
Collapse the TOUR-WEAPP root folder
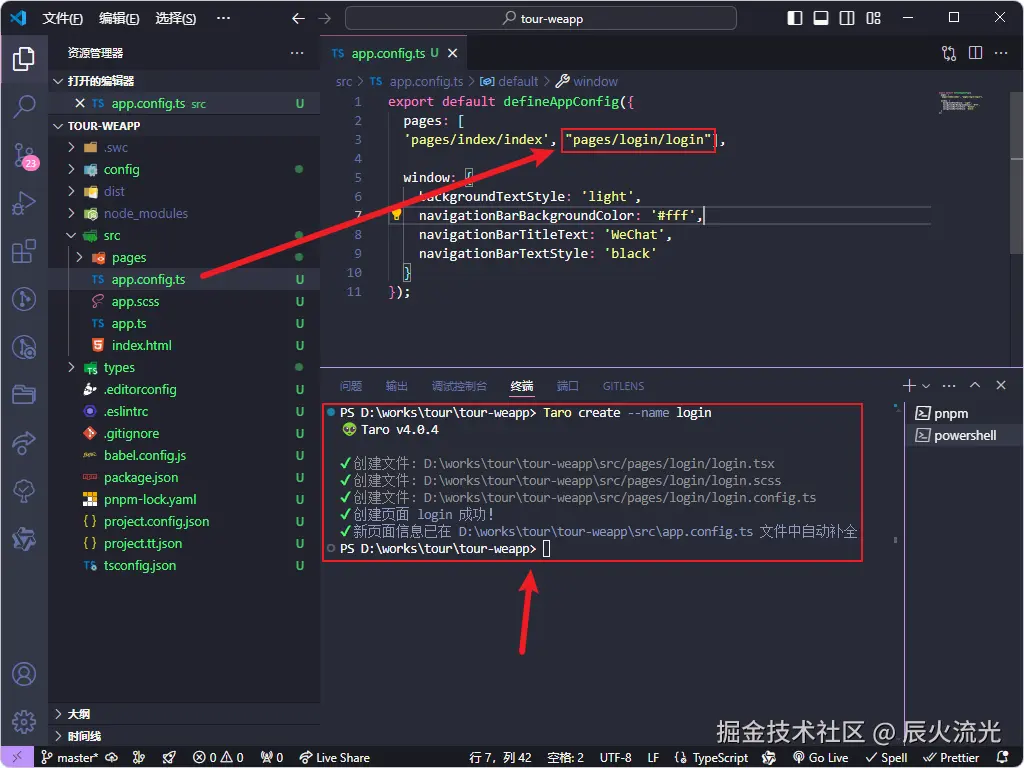click(58, 126)
